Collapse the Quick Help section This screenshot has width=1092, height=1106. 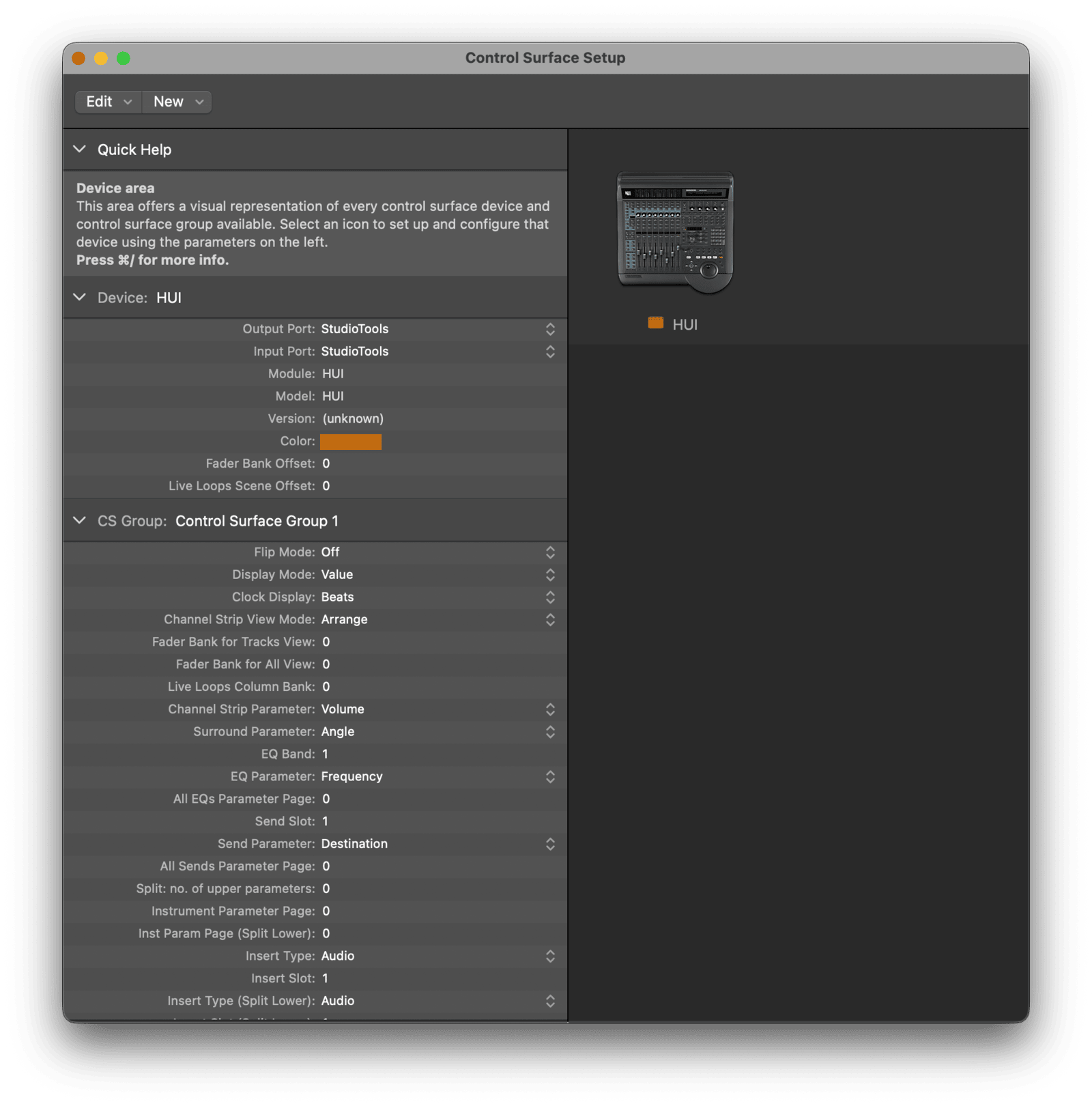click(80, 150)
